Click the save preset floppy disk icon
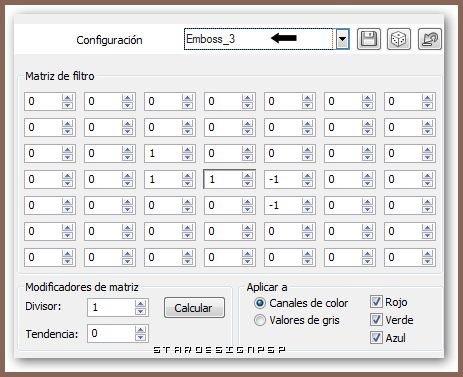This screenshot has width=463, height=377. coord(369,39)
